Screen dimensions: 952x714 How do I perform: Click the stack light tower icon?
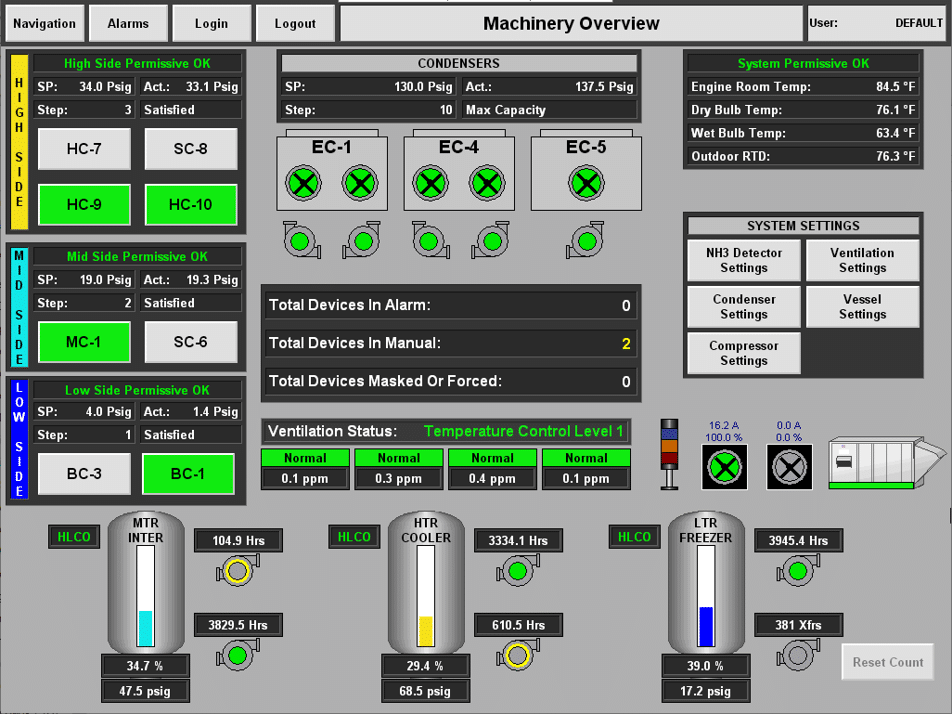pos(669,454)
